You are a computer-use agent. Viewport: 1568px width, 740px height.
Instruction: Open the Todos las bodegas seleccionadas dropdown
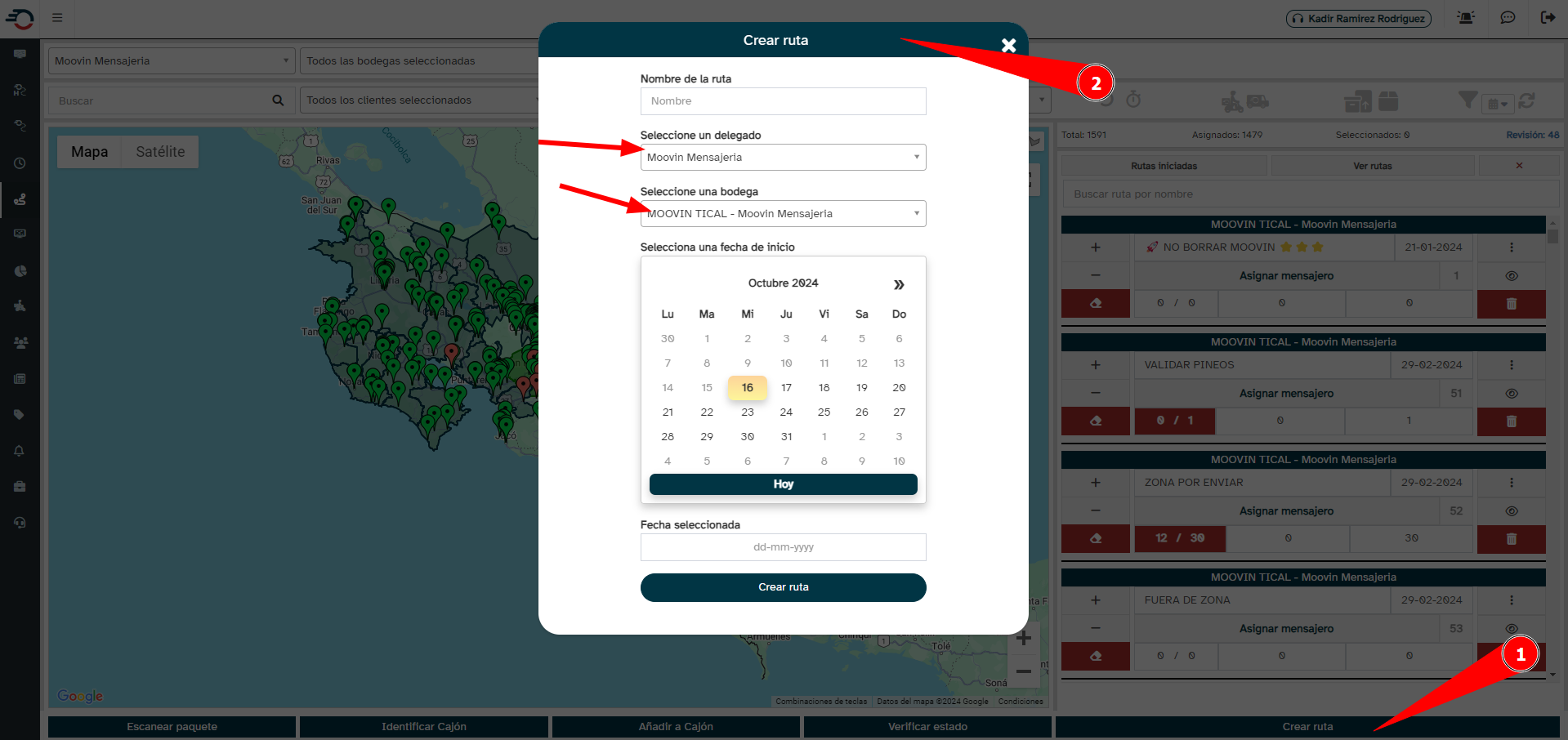(x=419, y=61)
